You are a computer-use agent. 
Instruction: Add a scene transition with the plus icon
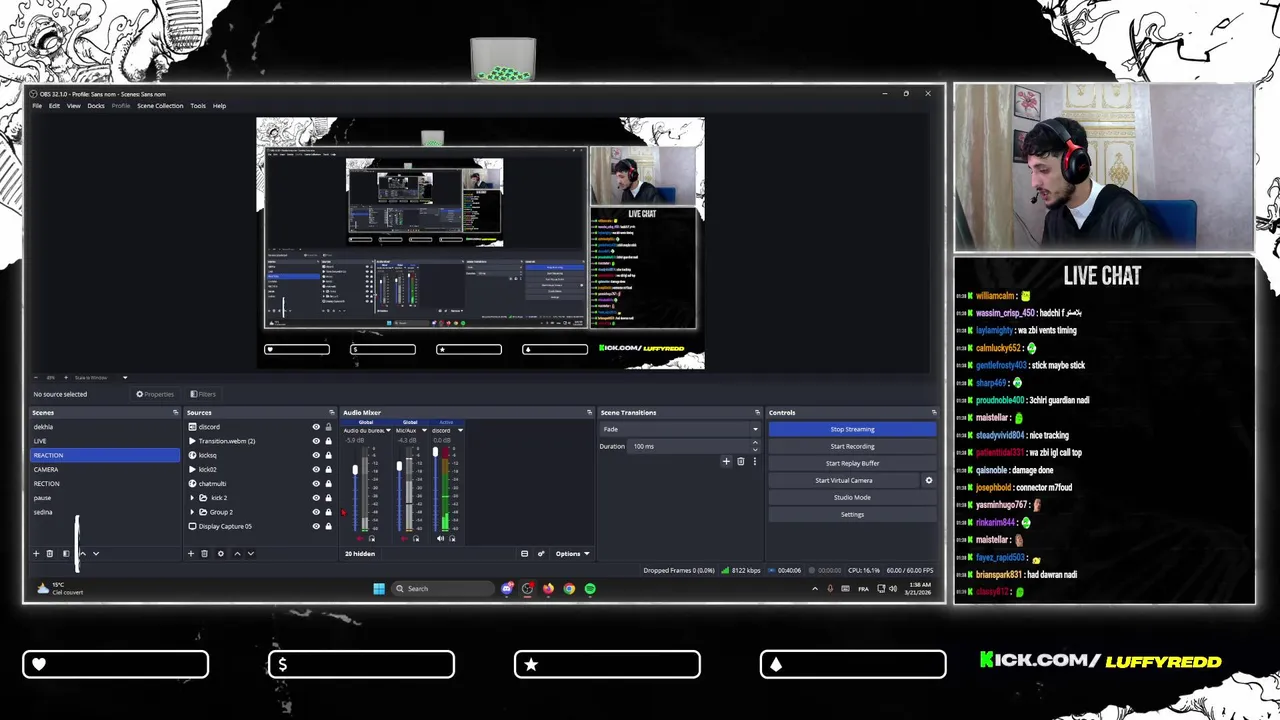726,461
